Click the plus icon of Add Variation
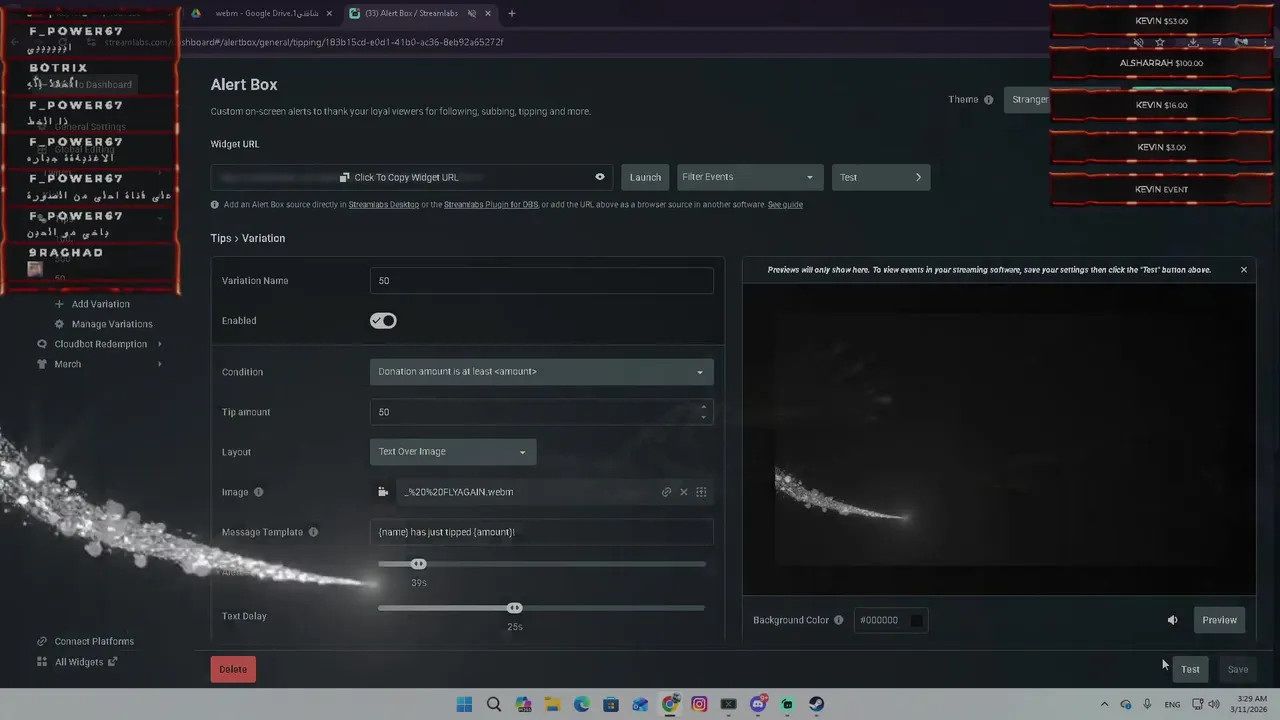Screen dimensions: 1280x720 [x=59, y=304]
